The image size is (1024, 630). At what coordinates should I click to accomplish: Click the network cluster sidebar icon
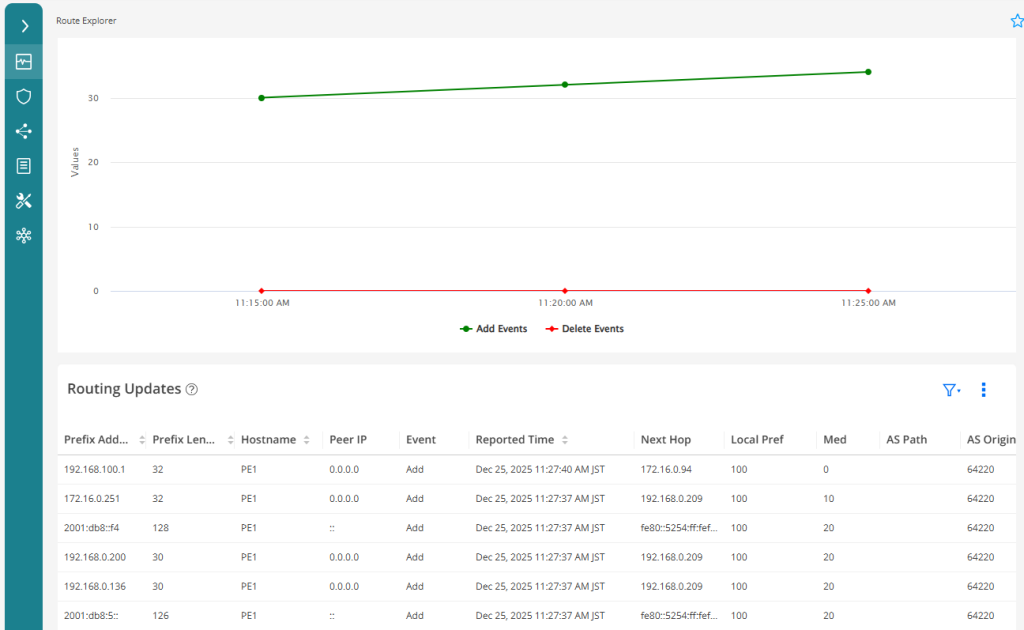click(24, 236)
